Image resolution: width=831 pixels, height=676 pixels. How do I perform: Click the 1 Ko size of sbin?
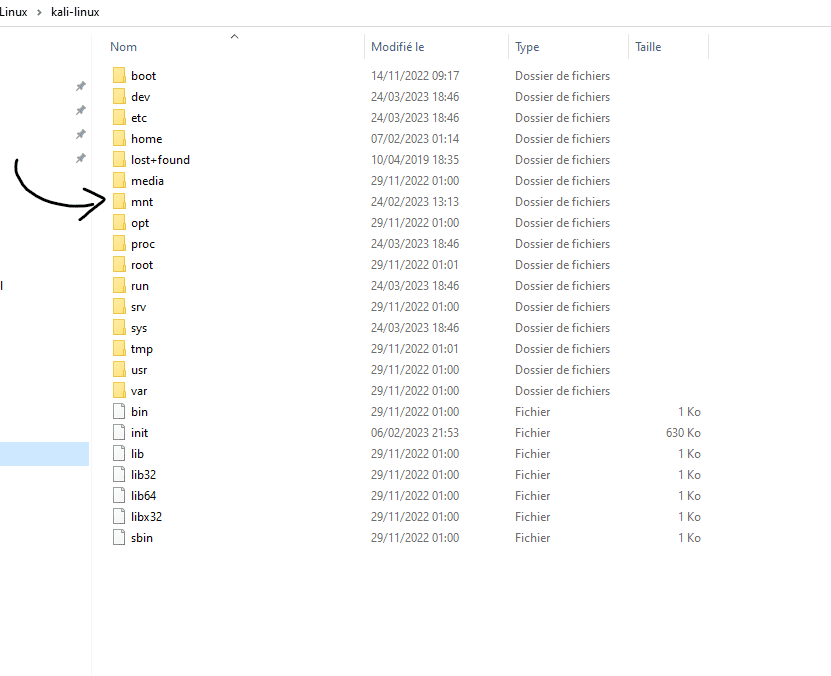(689, 538)
